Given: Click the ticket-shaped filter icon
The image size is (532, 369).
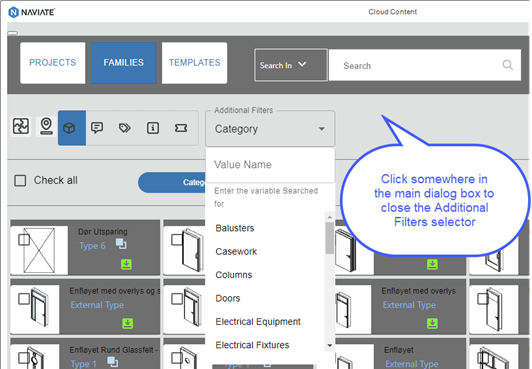Looking at the screenshot, I should [181, 128].
